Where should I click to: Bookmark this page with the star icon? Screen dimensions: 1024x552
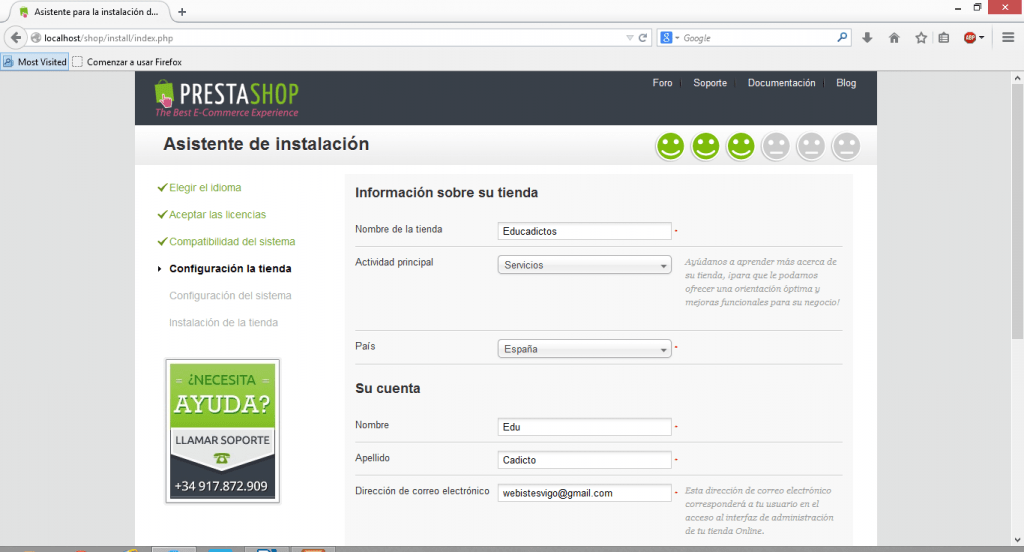coord(921,38)
